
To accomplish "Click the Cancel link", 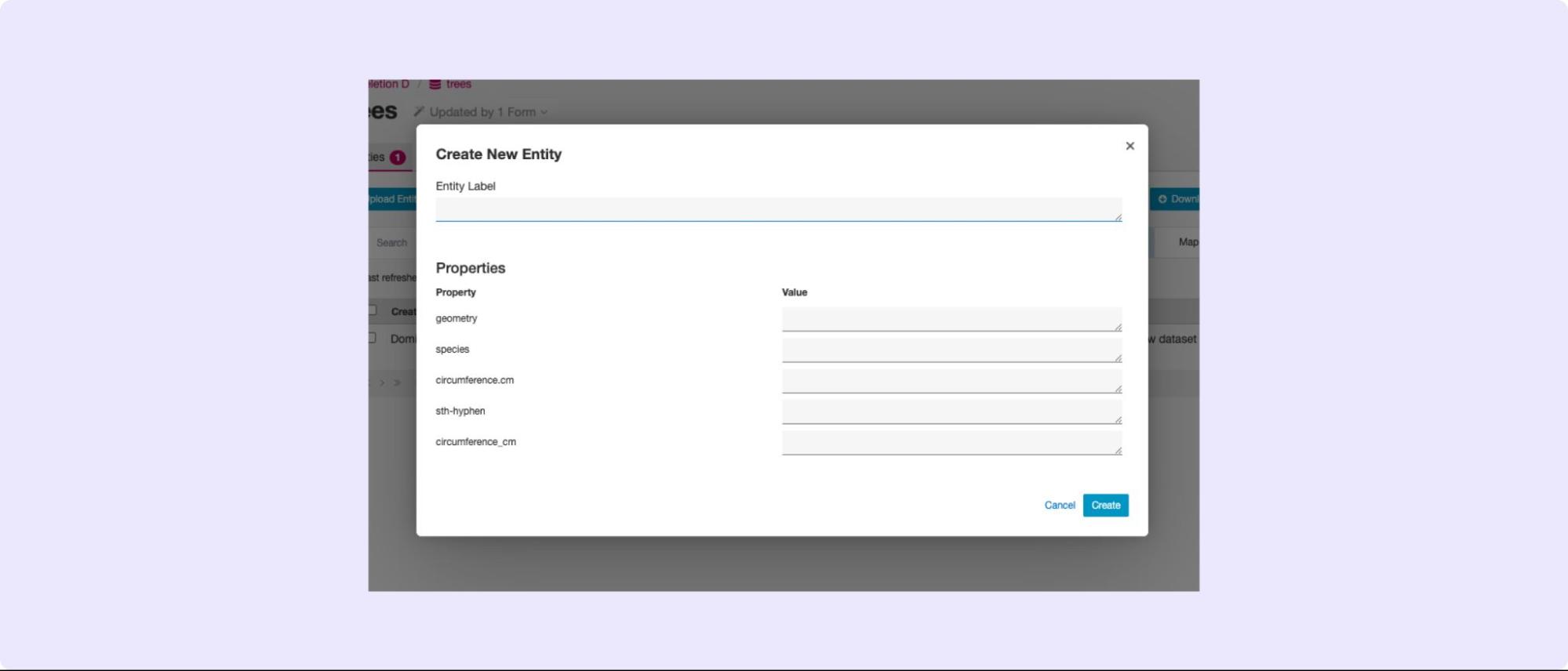I will [x=1059, y=506].
